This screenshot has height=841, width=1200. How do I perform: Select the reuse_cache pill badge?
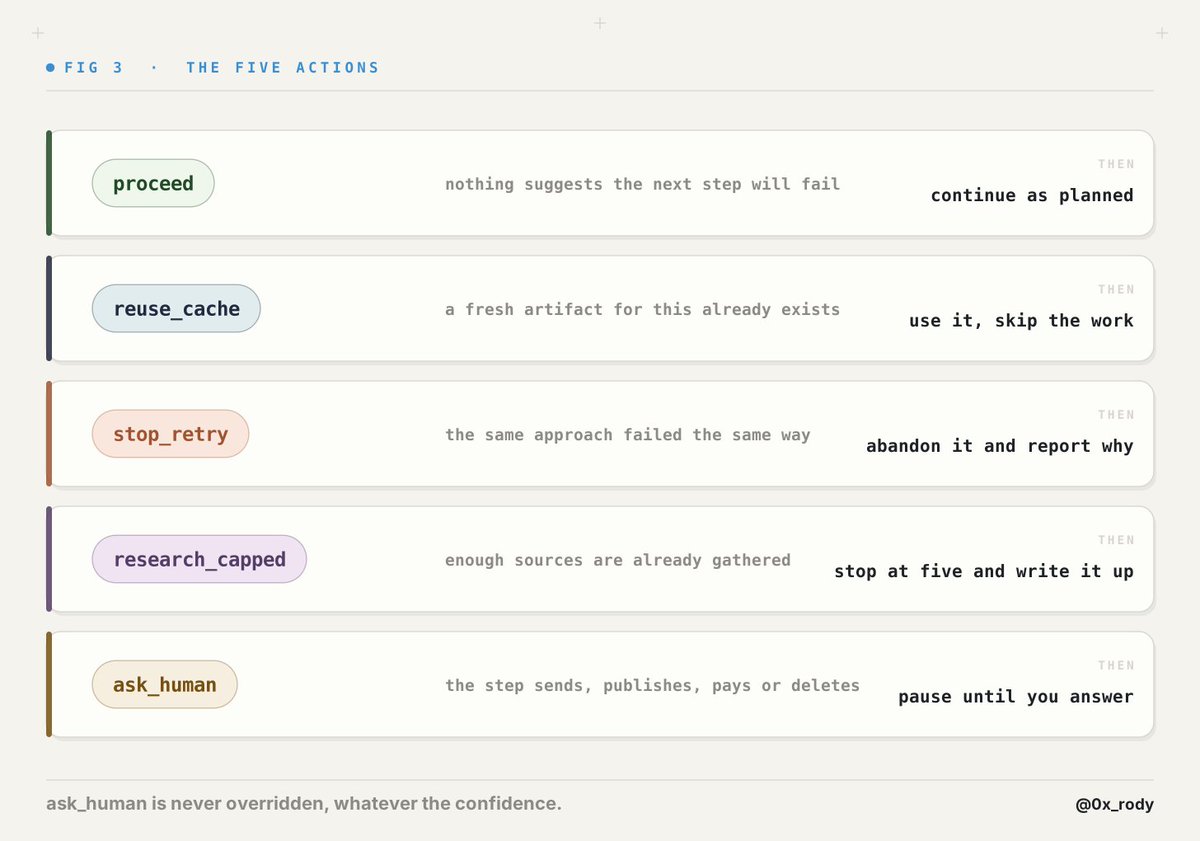click(x=176, y=308)
